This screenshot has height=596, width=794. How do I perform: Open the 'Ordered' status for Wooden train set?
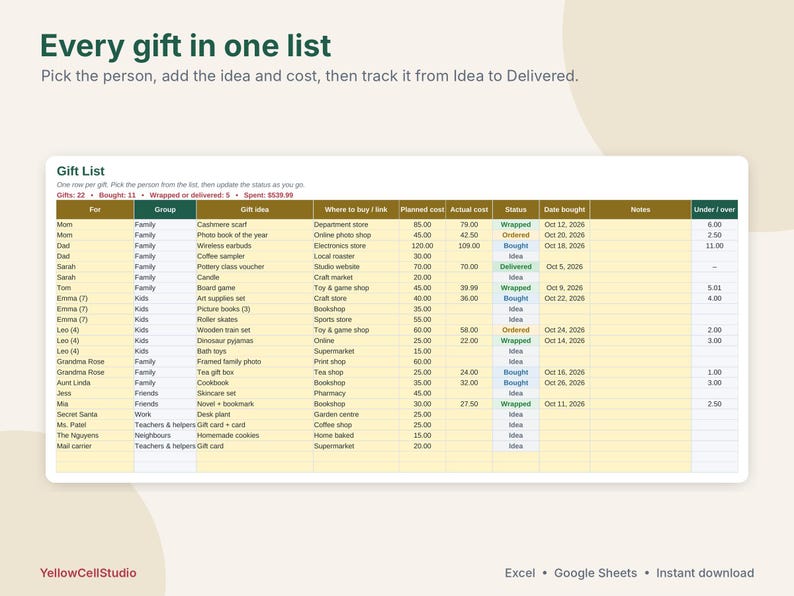(516, 330)
